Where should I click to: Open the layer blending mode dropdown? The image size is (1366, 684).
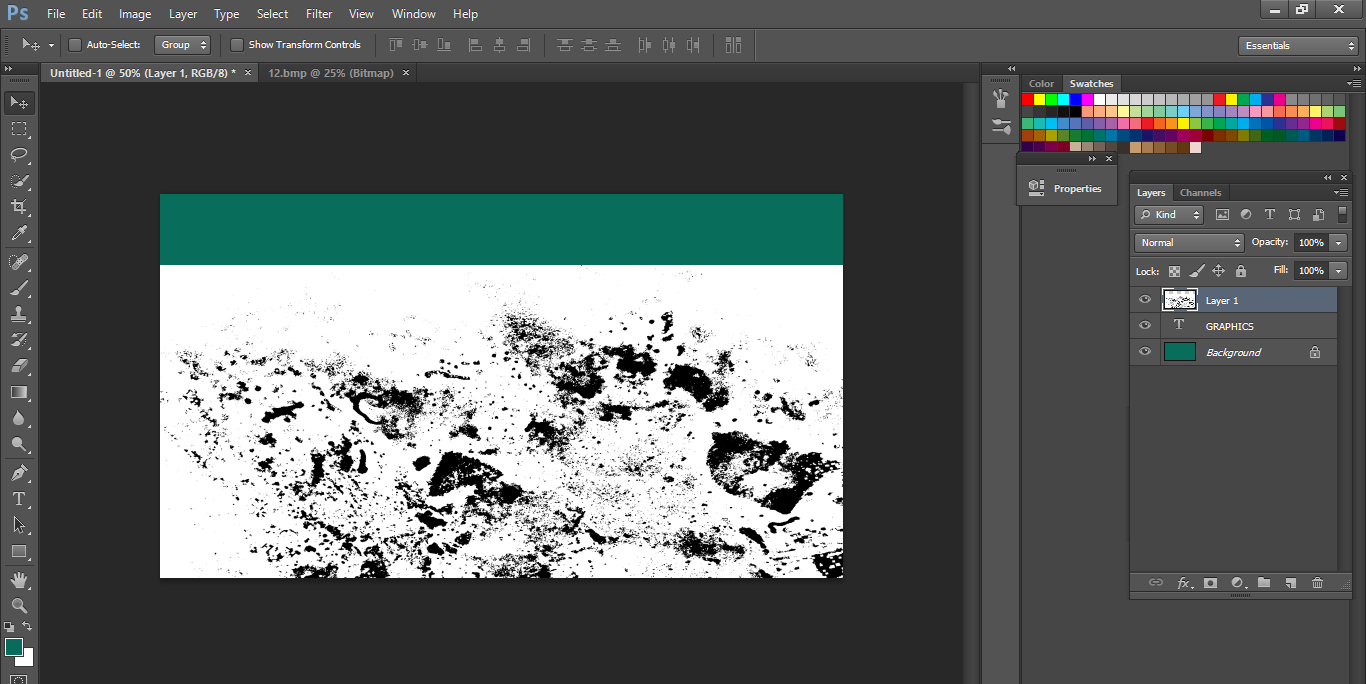1188,242
